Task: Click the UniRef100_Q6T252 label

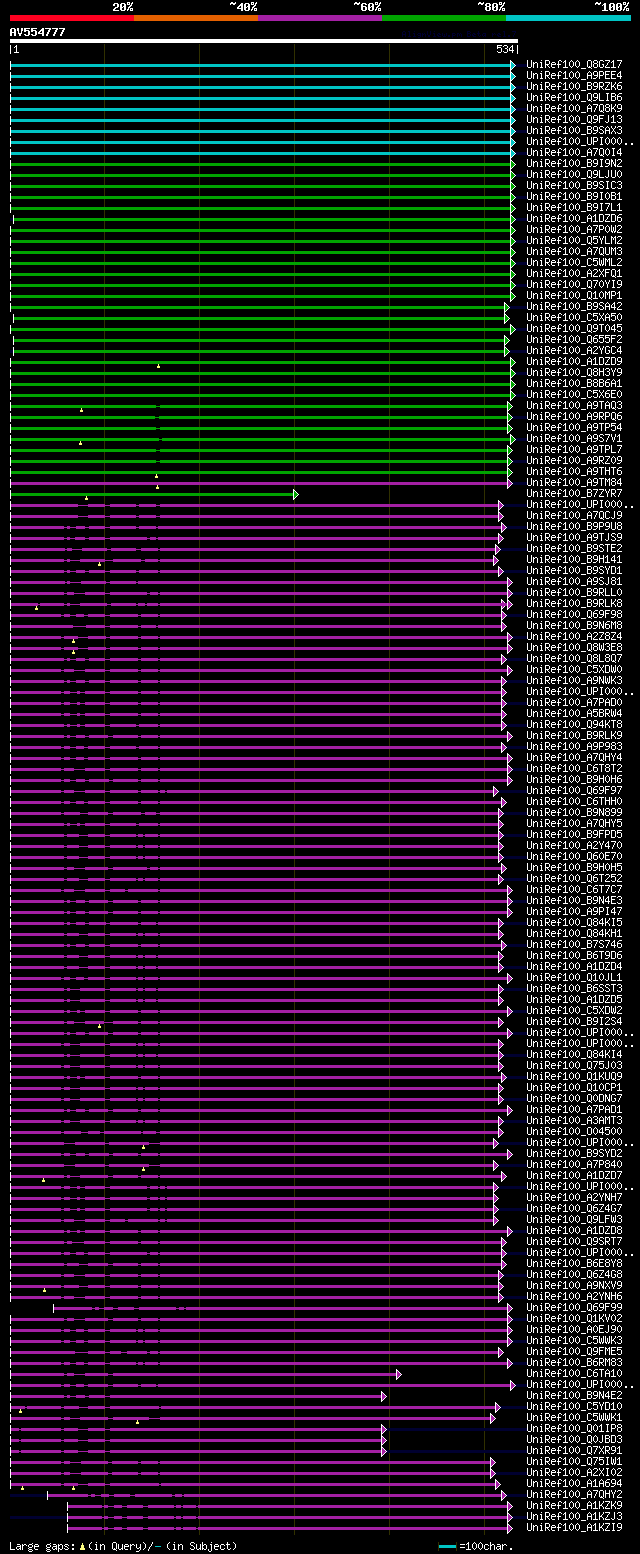Action: pos(574,878)
